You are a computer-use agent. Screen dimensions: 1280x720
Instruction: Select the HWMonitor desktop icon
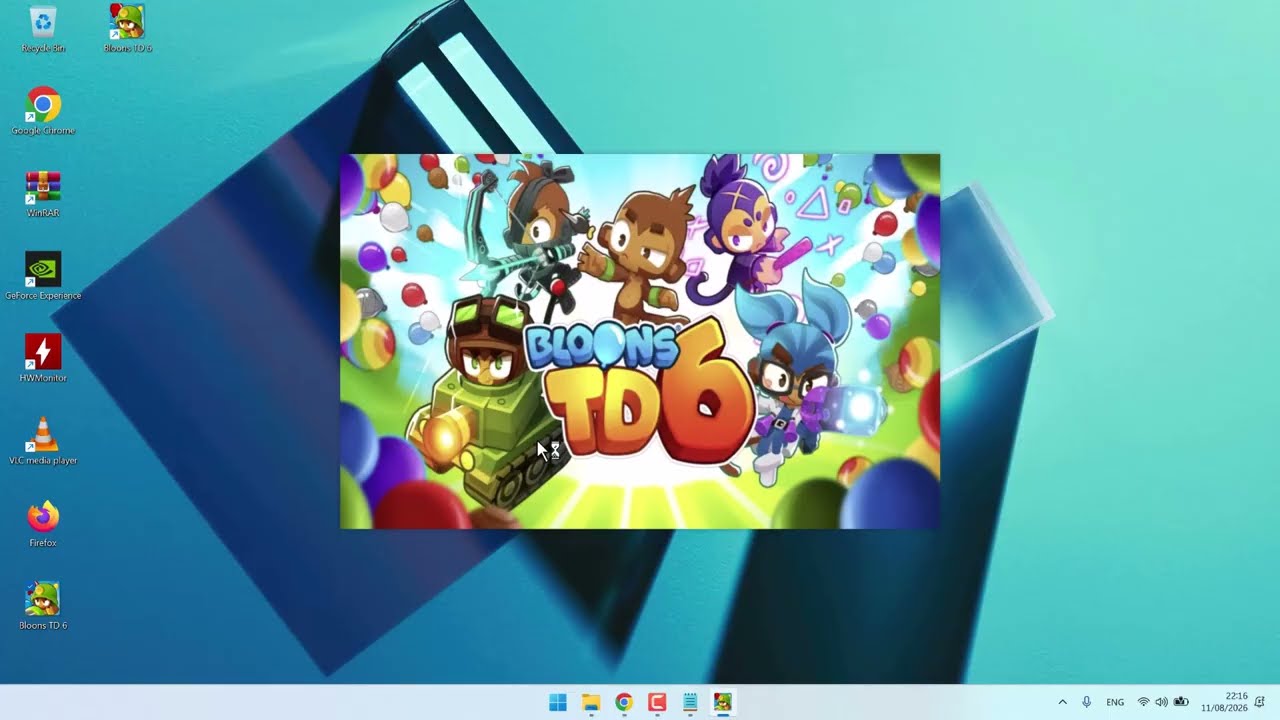pos(43,358)
